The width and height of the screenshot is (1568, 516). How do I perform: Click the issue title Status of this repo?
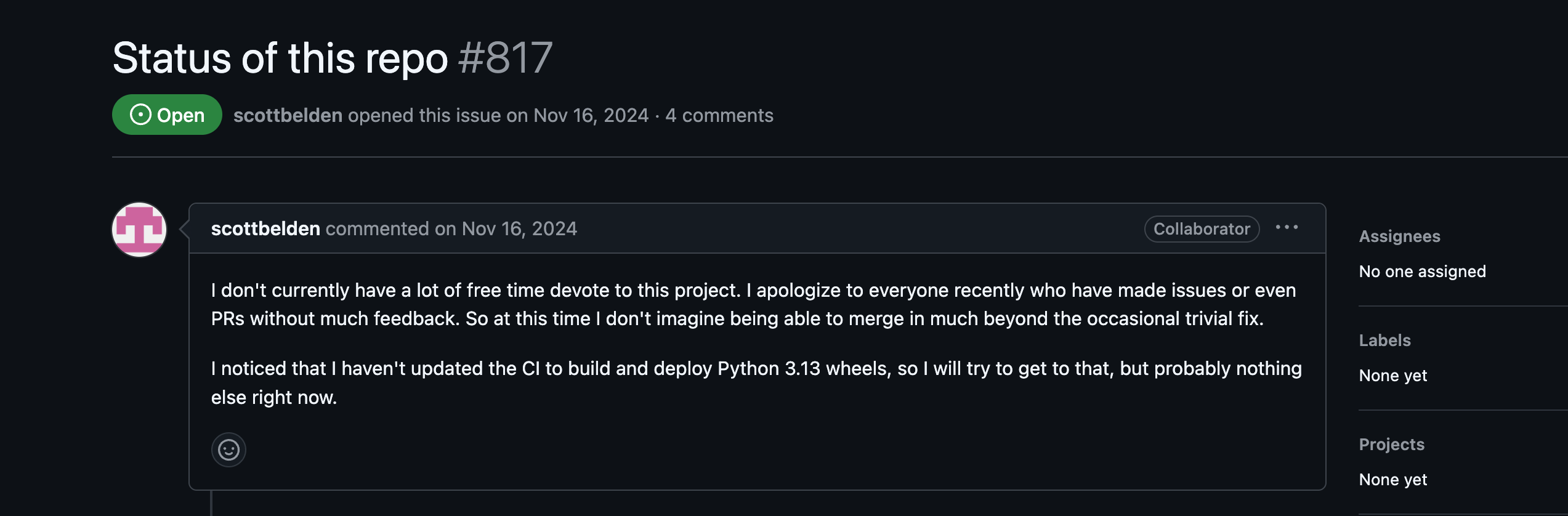pyautogui.click(x=280, y=58)
